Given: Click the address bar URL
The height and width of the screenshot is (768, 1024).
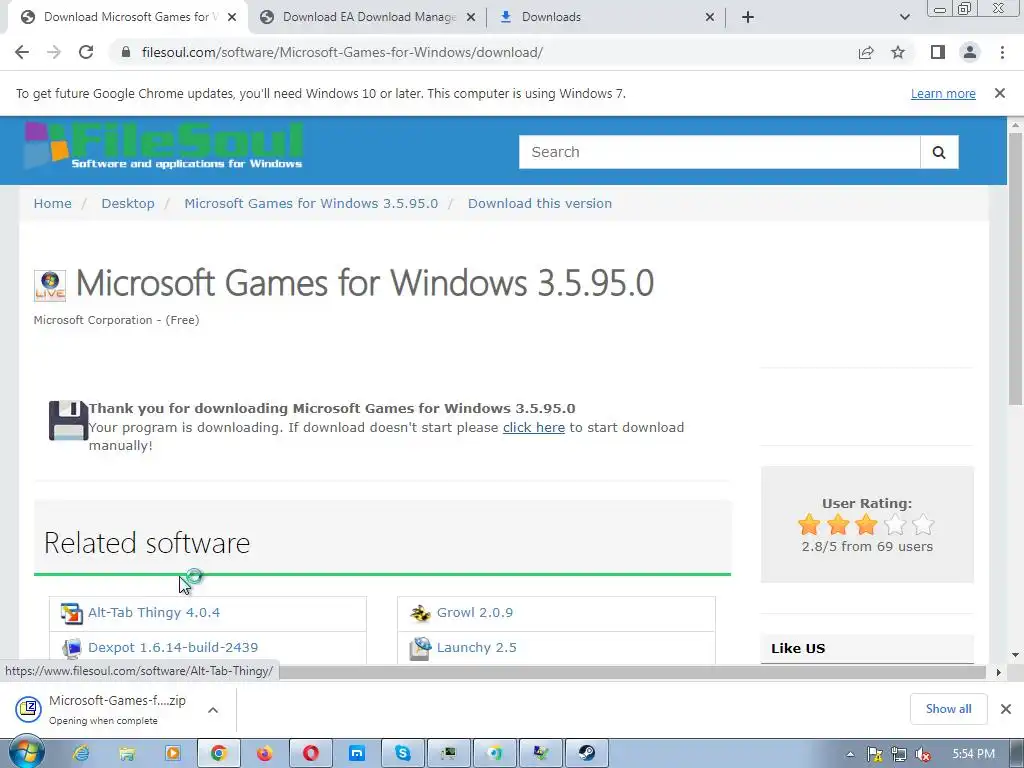Looking at the screenshot, I should 342,52.
